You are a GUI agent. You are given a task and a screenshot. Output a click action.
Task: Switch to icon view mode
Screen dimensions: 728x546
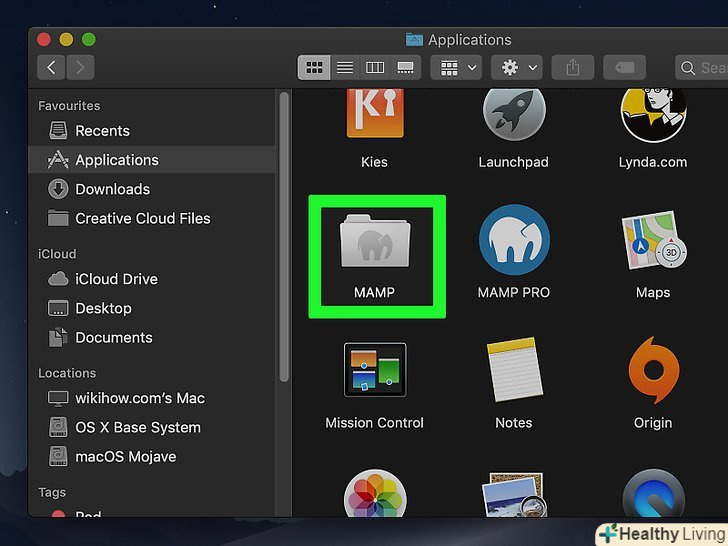(x=314, y=68)
